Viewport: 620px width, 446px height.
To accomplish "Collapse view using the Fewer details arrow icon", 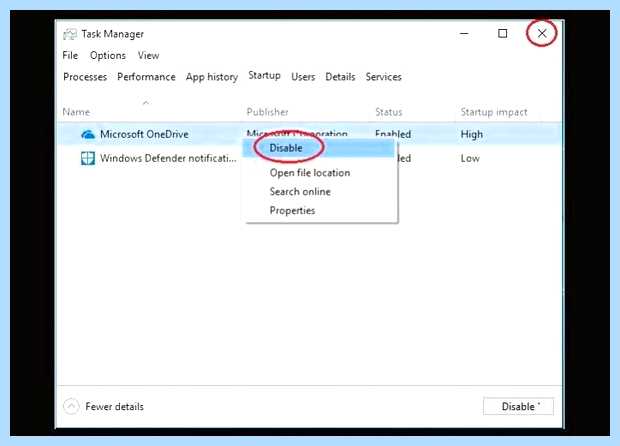I will coord(71,406).
